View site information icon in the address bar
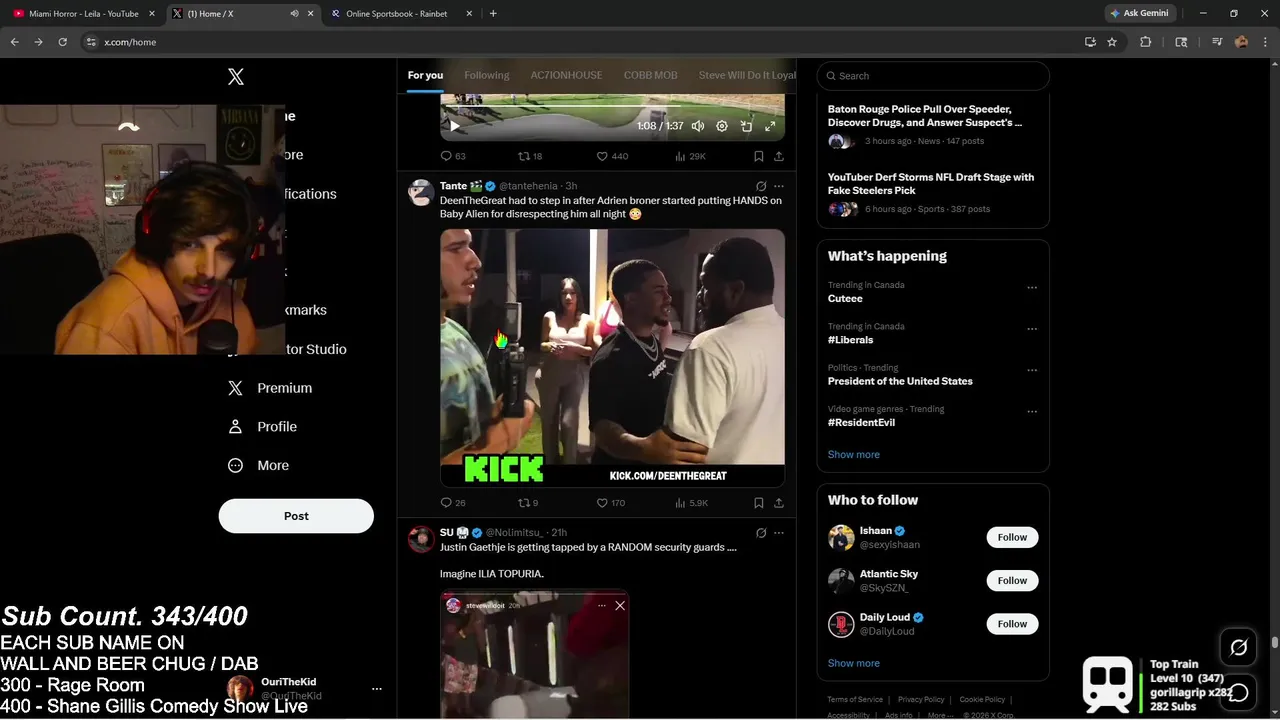The height and width of the screenshot is (720, 1280). tap(91, 42)
